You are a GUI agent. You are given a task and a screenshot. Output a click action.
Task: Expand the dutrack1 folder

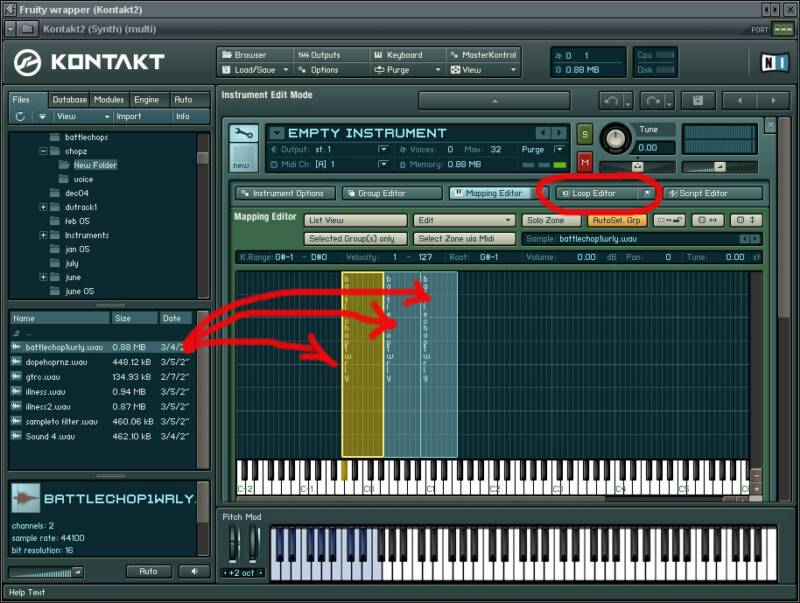[x=43, y=207]
